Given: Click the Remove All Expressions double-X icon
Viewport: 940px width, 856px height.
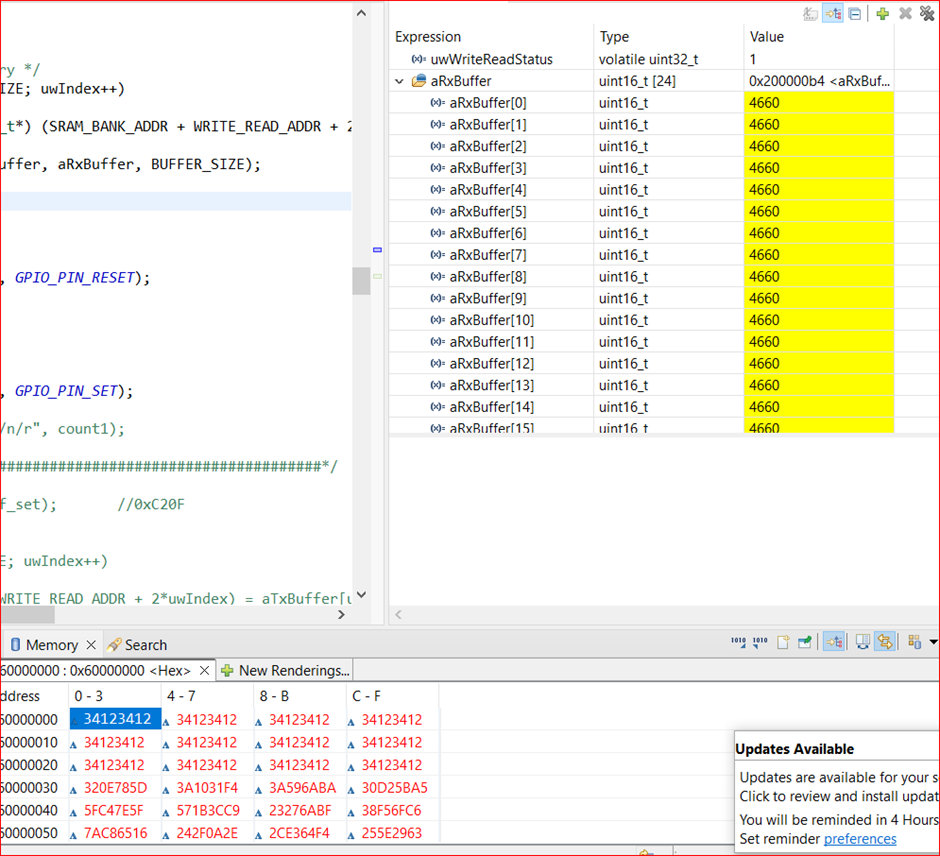Looking at the screenshot, I should coord(927,13).
